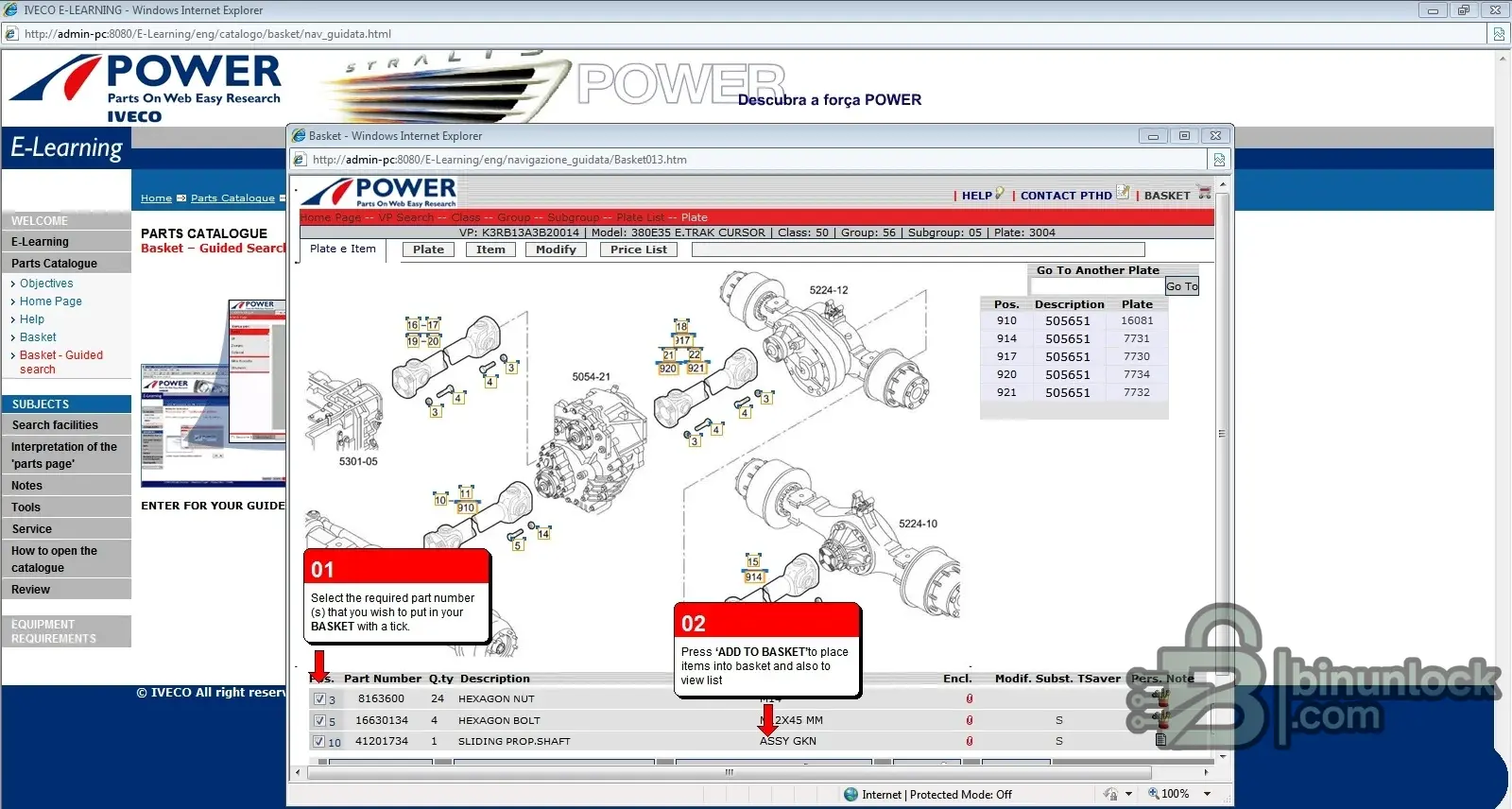Switch to the Plate view button
Screen dimensions: 1512x809
[428, 250]
